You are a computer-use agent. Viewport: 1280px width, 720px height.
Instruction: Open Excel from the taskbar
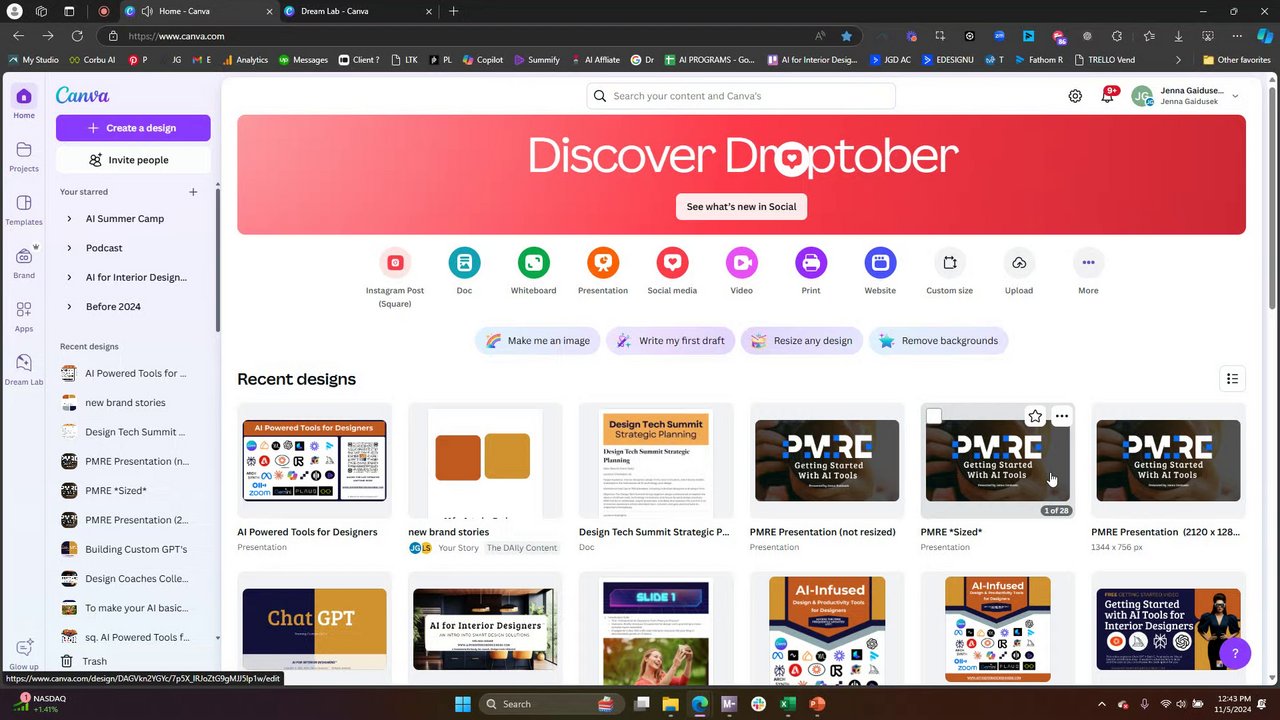point(787,704)
